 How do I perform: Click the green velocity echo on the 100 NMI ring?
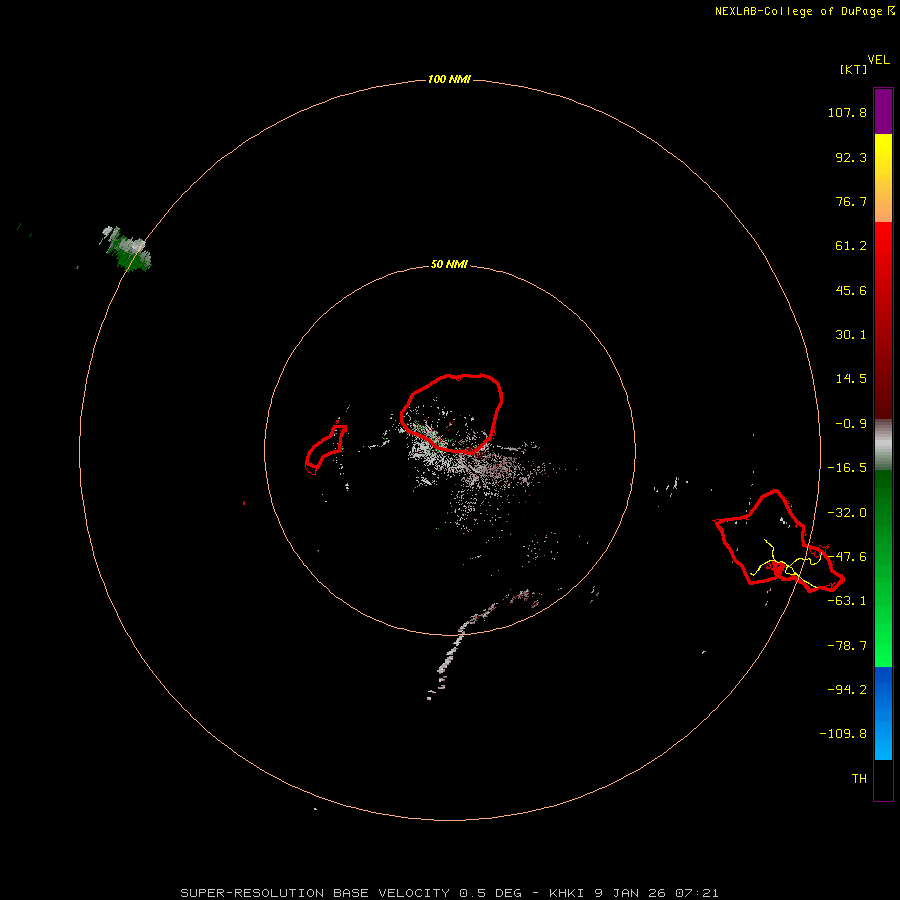click(x=127, y=249)
